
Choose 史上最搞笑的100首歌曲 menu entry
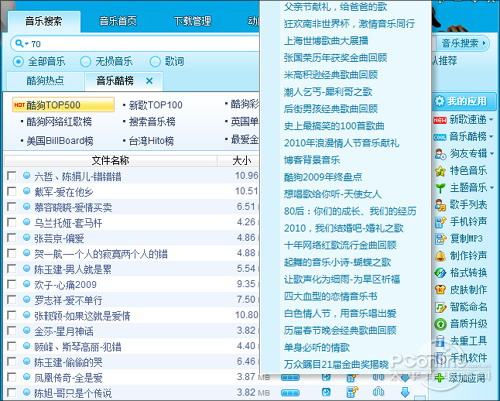point(334,126)
